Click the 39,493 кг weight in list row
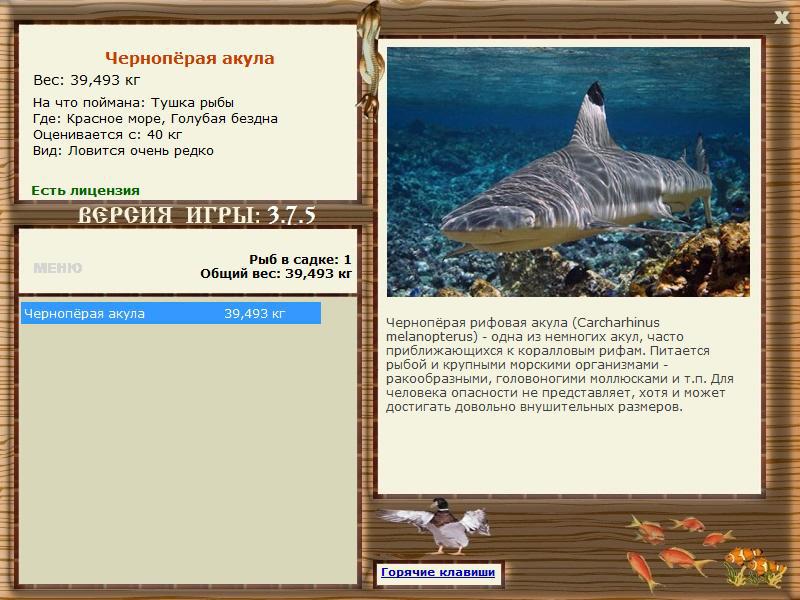The width and height of the screenshot is (800, 600). coord(255,313)
